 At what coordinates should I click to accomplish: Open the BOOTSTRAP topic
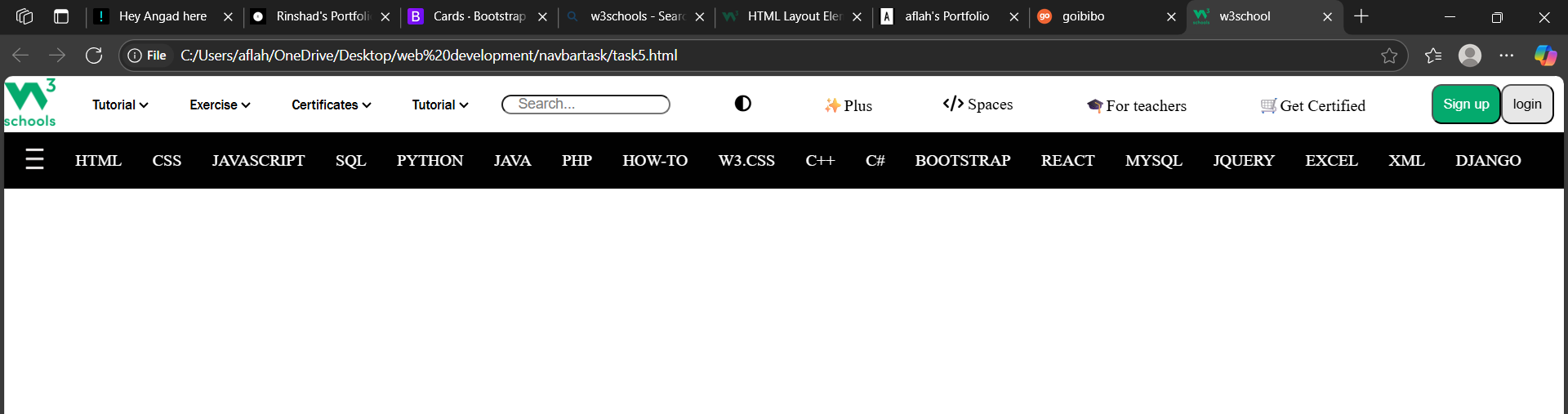962,161
